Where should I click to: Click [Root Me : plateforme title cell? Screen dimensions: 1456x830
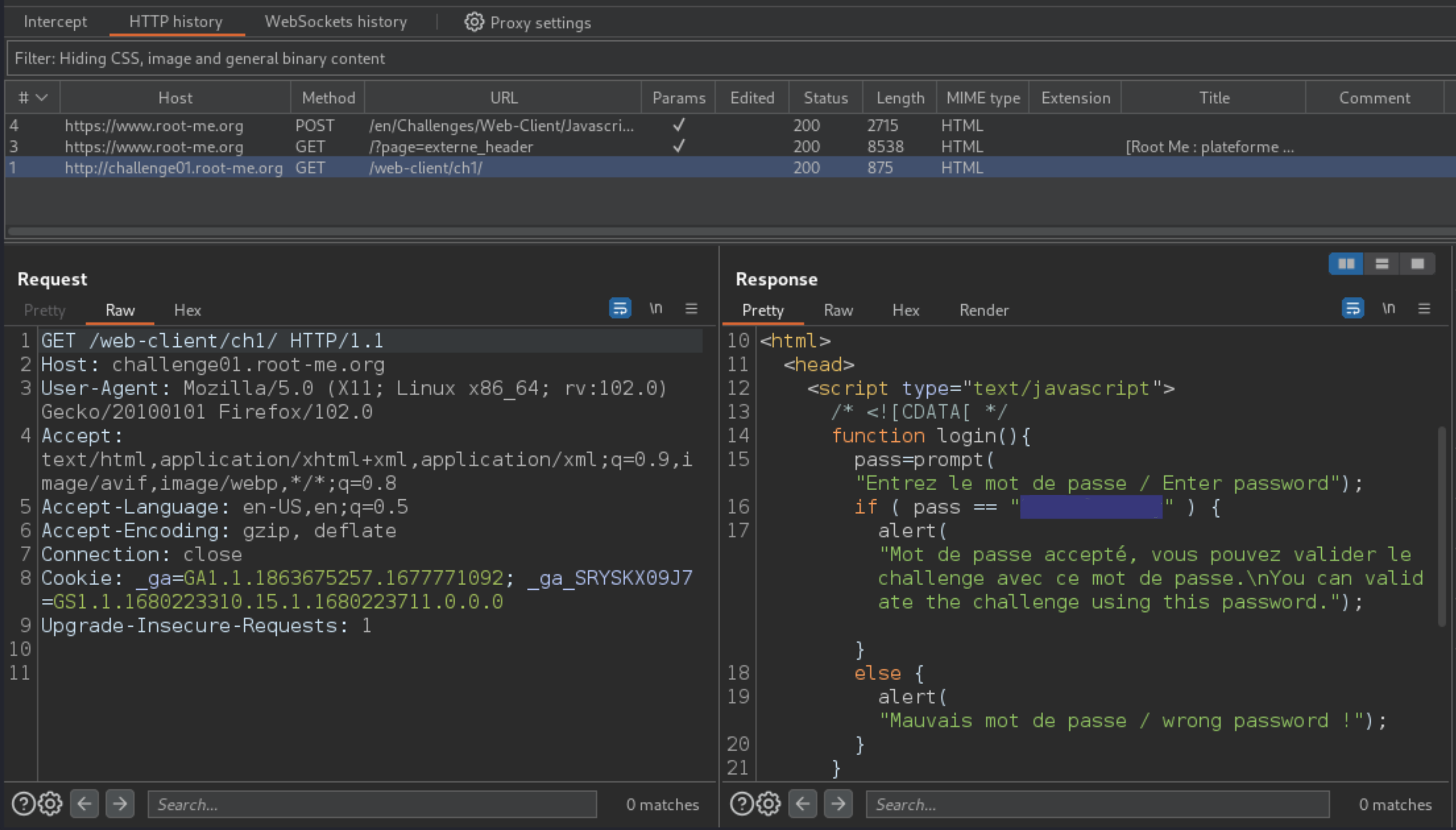pyautogui.click(x=1209, y=146)
